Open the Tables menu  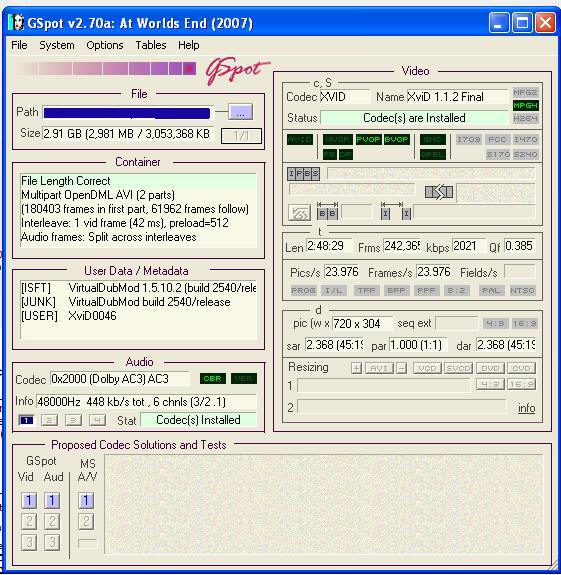coord(151,45)
